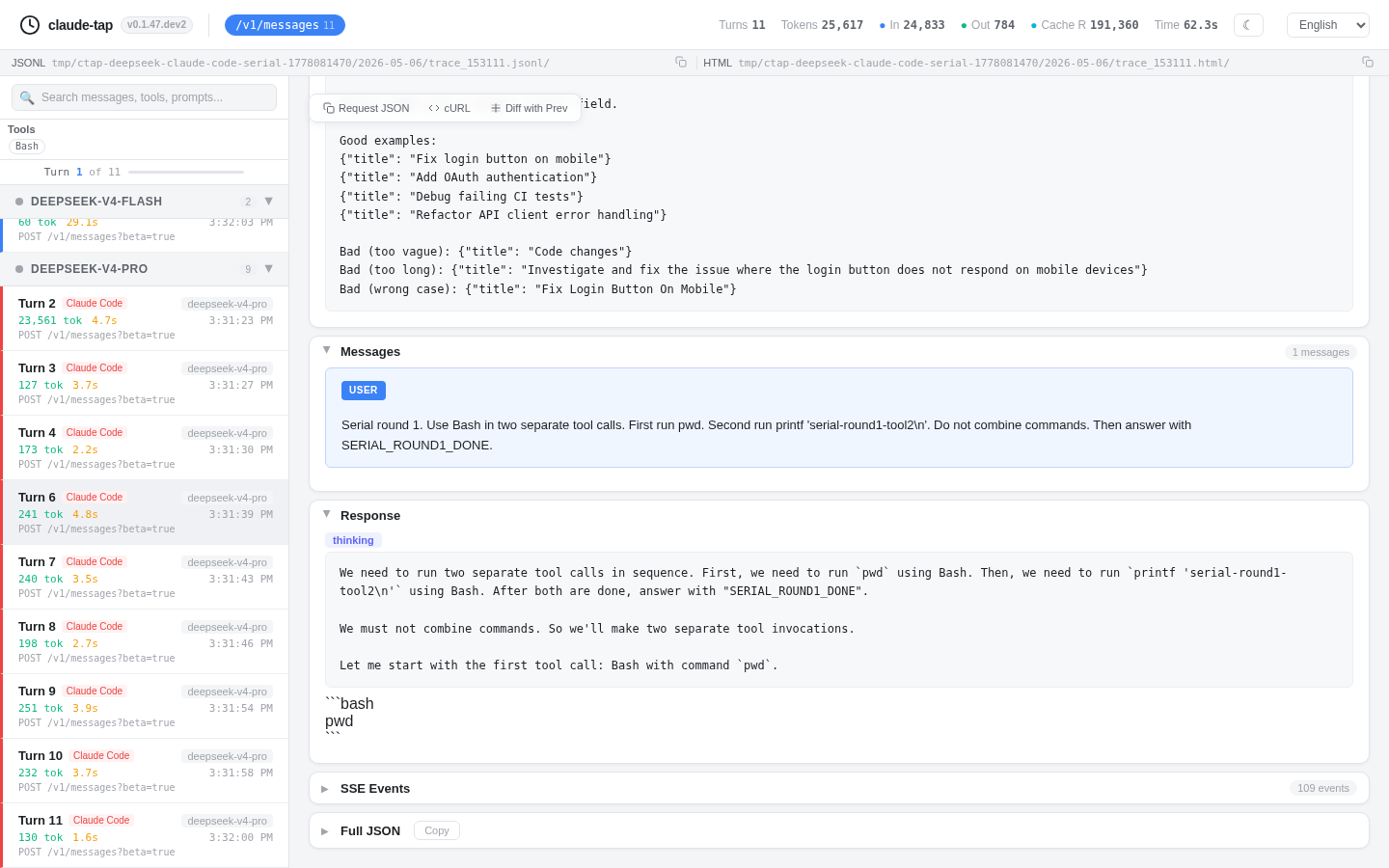Click deepseek-v4-pro label on Turn 10
The width and height of the screenshot is (1389, 868).
[228, 756]
